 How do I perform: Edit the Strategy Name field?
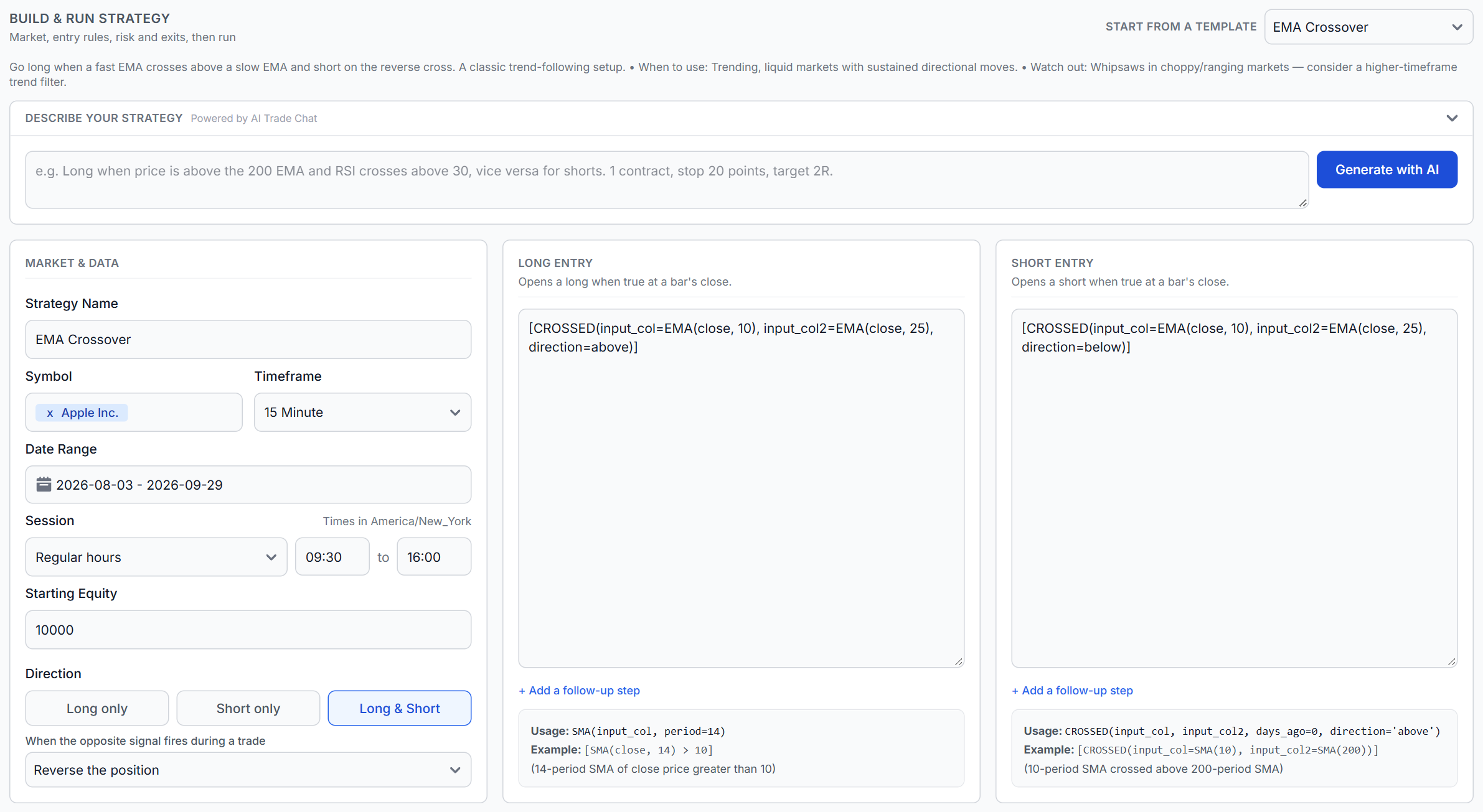(248, 339)
